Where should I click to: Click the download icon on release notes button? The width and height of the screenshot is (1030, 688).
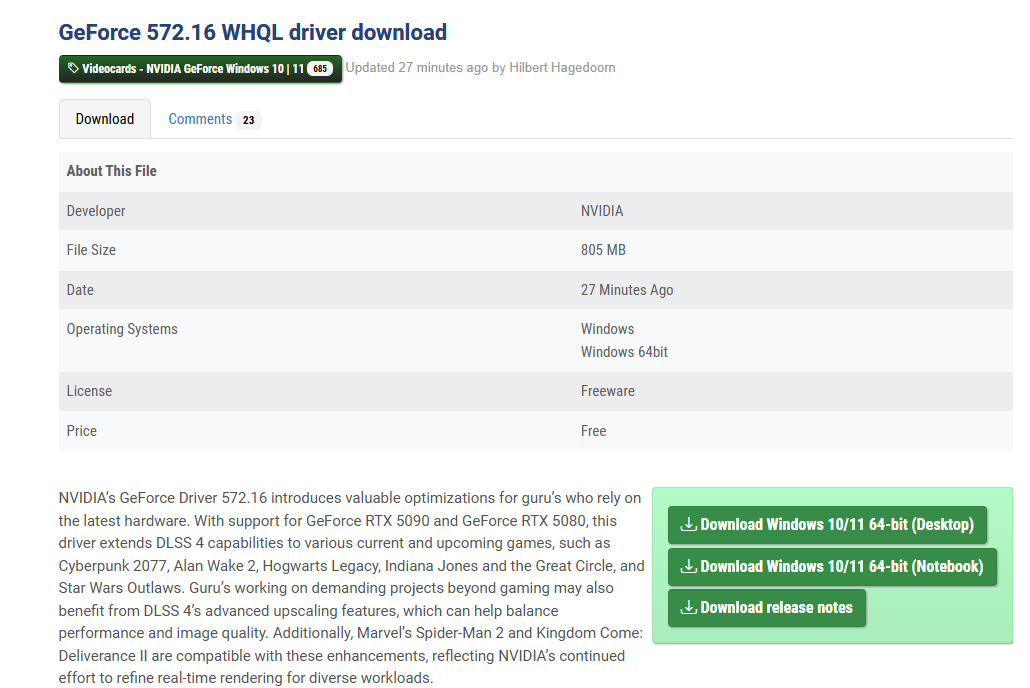point(688,608)
